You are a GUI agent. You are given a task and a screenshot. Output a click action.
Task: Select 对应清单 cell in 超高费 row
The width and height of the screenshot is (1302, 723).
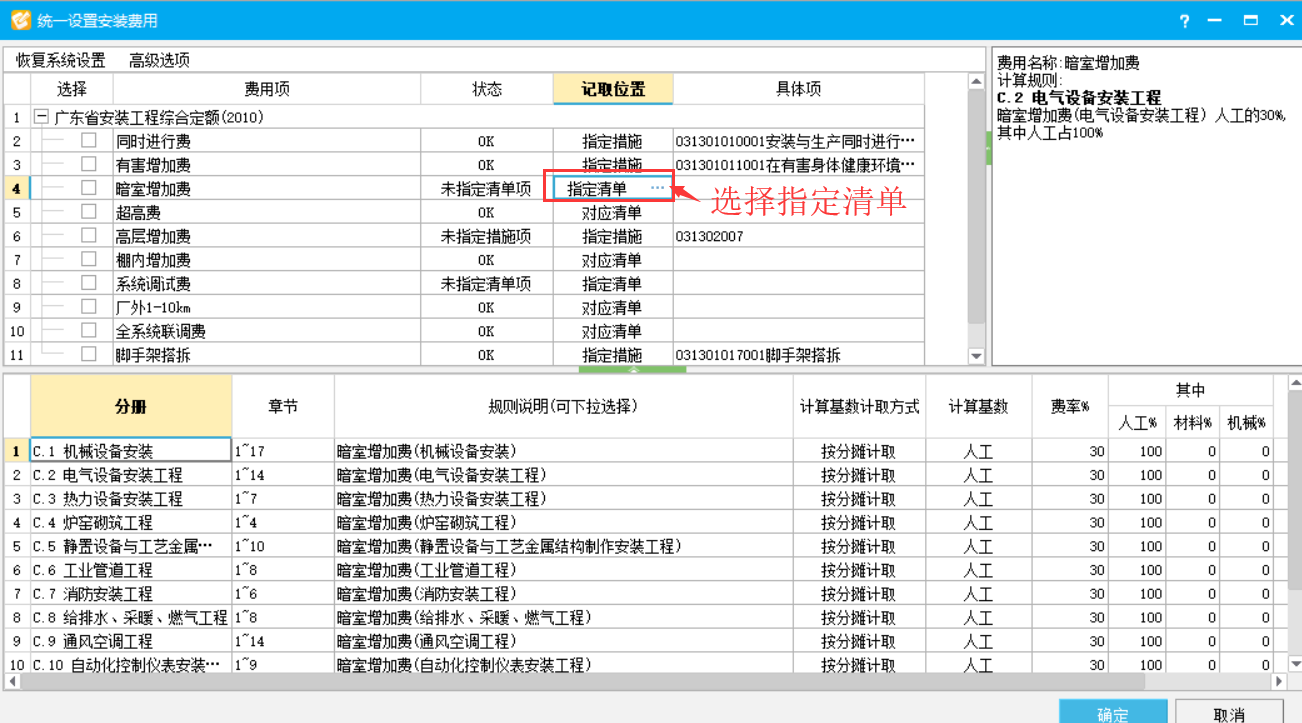click(x=613, y=212)
